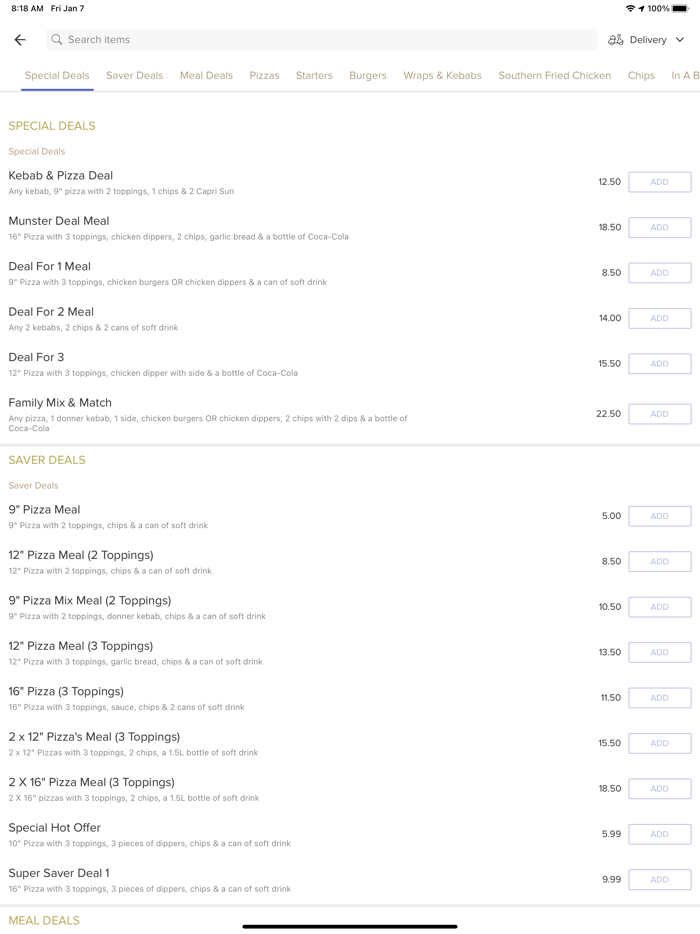Add Super Saver Deal 1

659,879
